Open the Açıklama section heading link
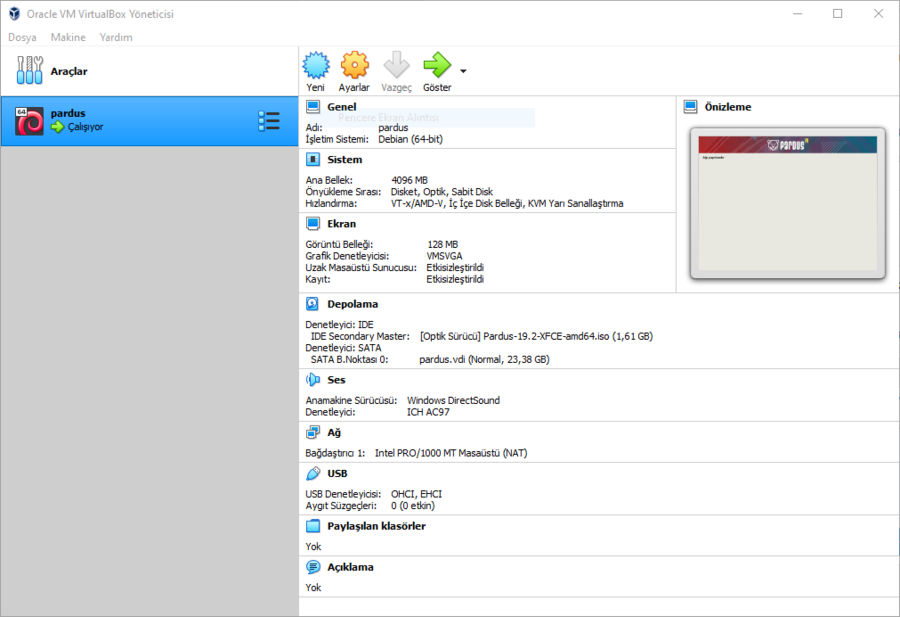 click(x=350, y=567)
